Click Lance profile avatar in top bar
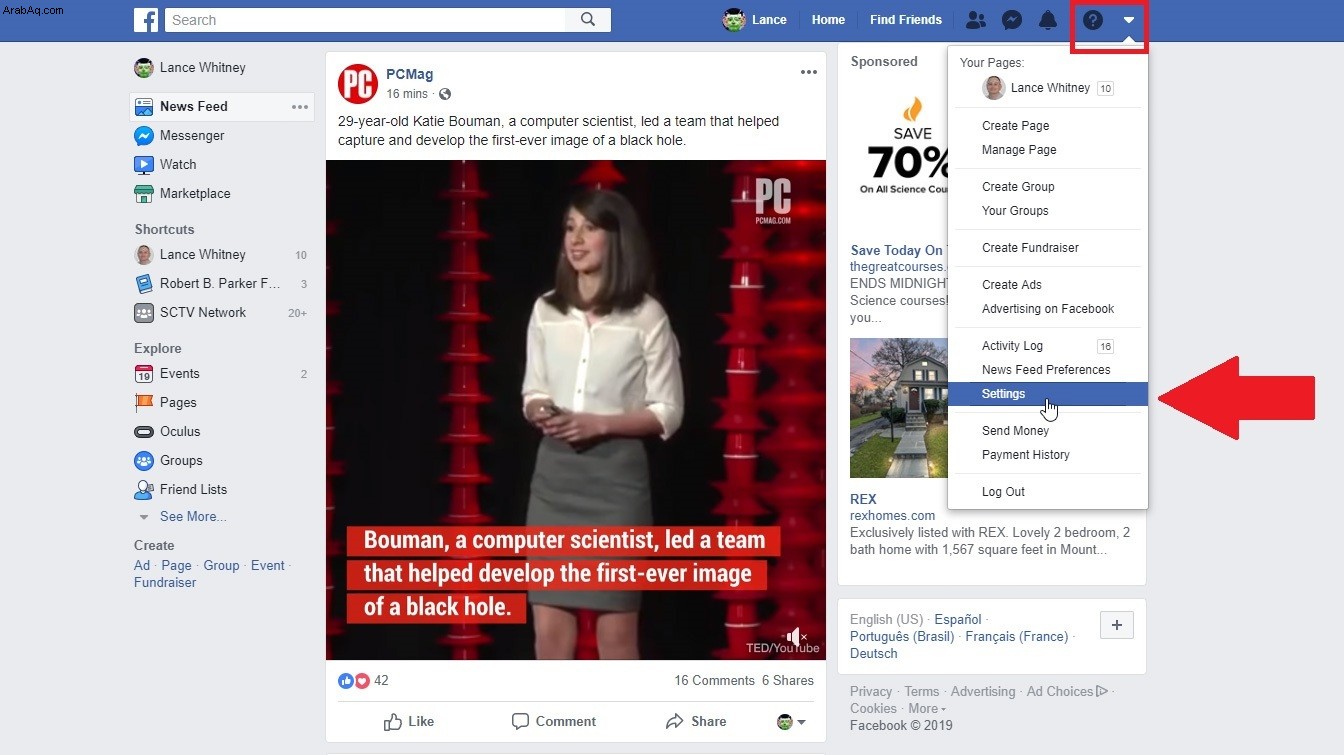Viewport: 1344px width, 755px height. coord(734,20)
